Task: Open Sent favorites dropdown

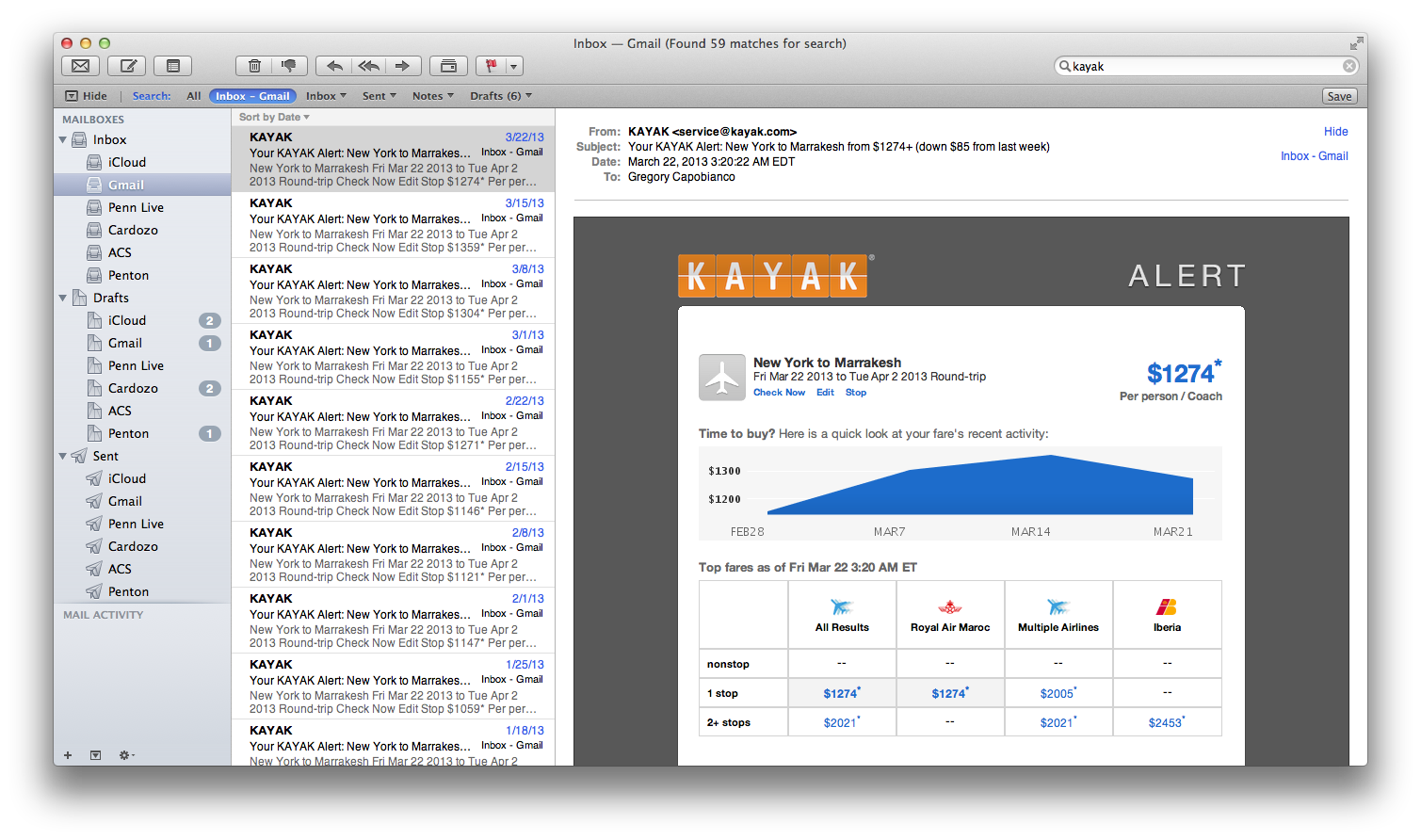Action: tap(379, 96)
